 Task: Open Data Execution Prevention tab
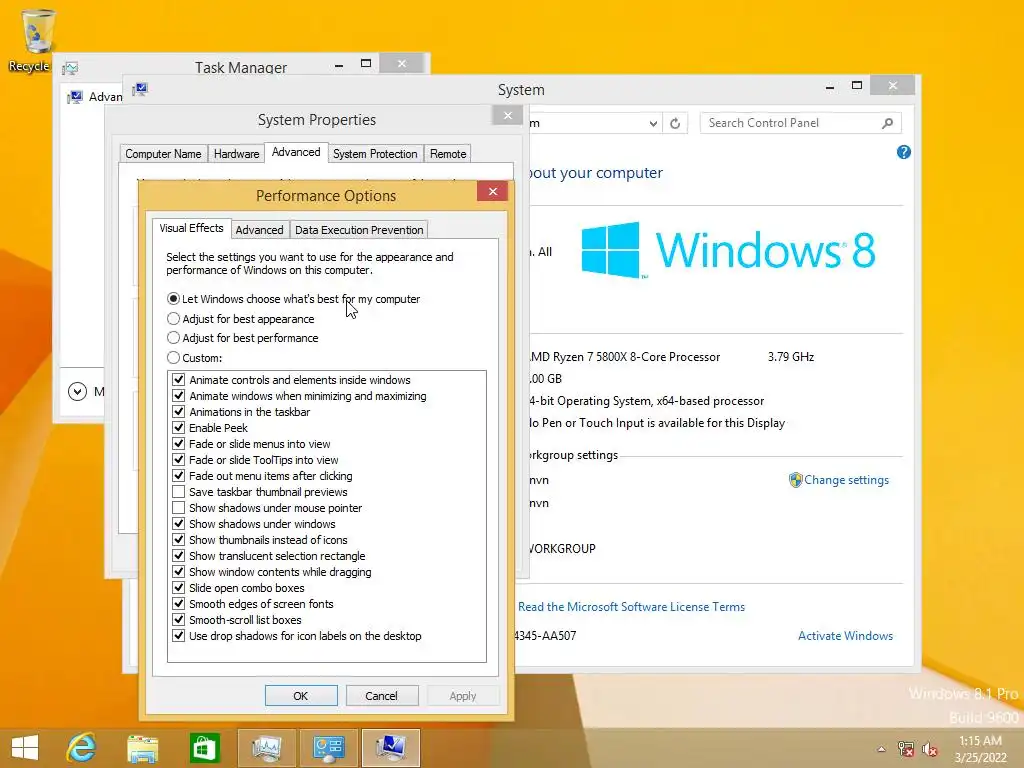359,230
